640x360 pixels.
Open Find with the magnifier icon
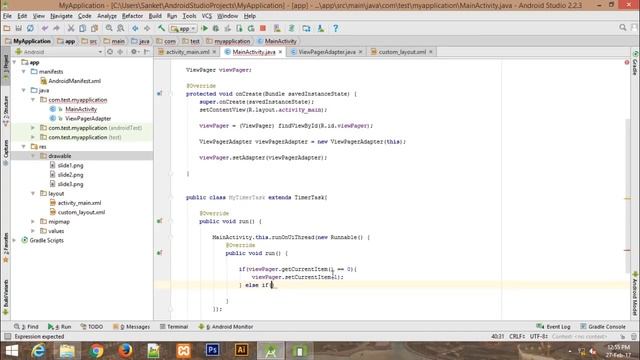(109, 28)
